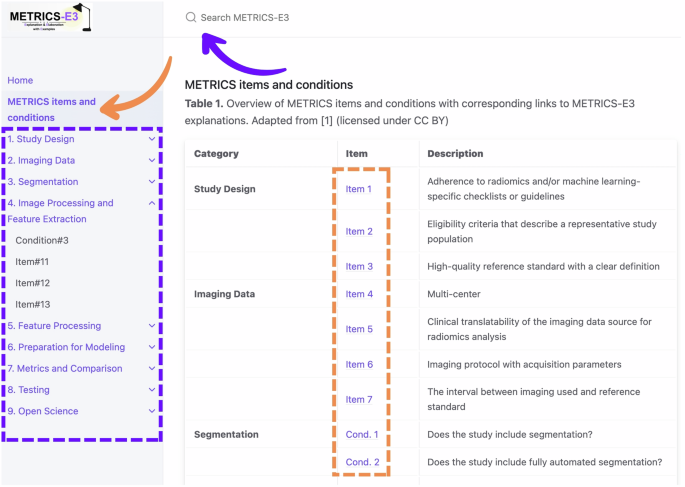Image resolution: width=685 pixels, height=487 pixels.
Task: Collapse Image Processing and Feature Extraction
Action: click(152, 203)
